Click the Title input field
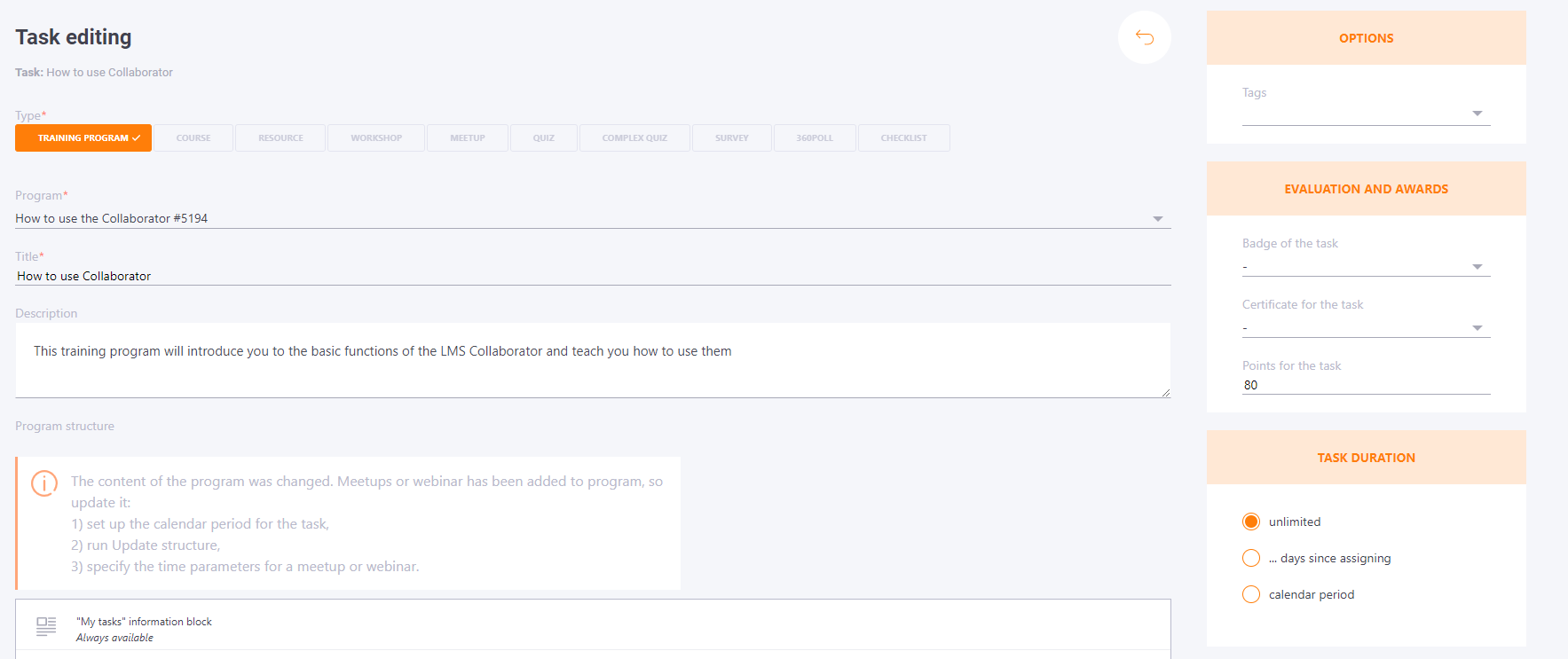The width and height of the screenshot is (1568, 659). pyautogui.click(x=593, y=276)
